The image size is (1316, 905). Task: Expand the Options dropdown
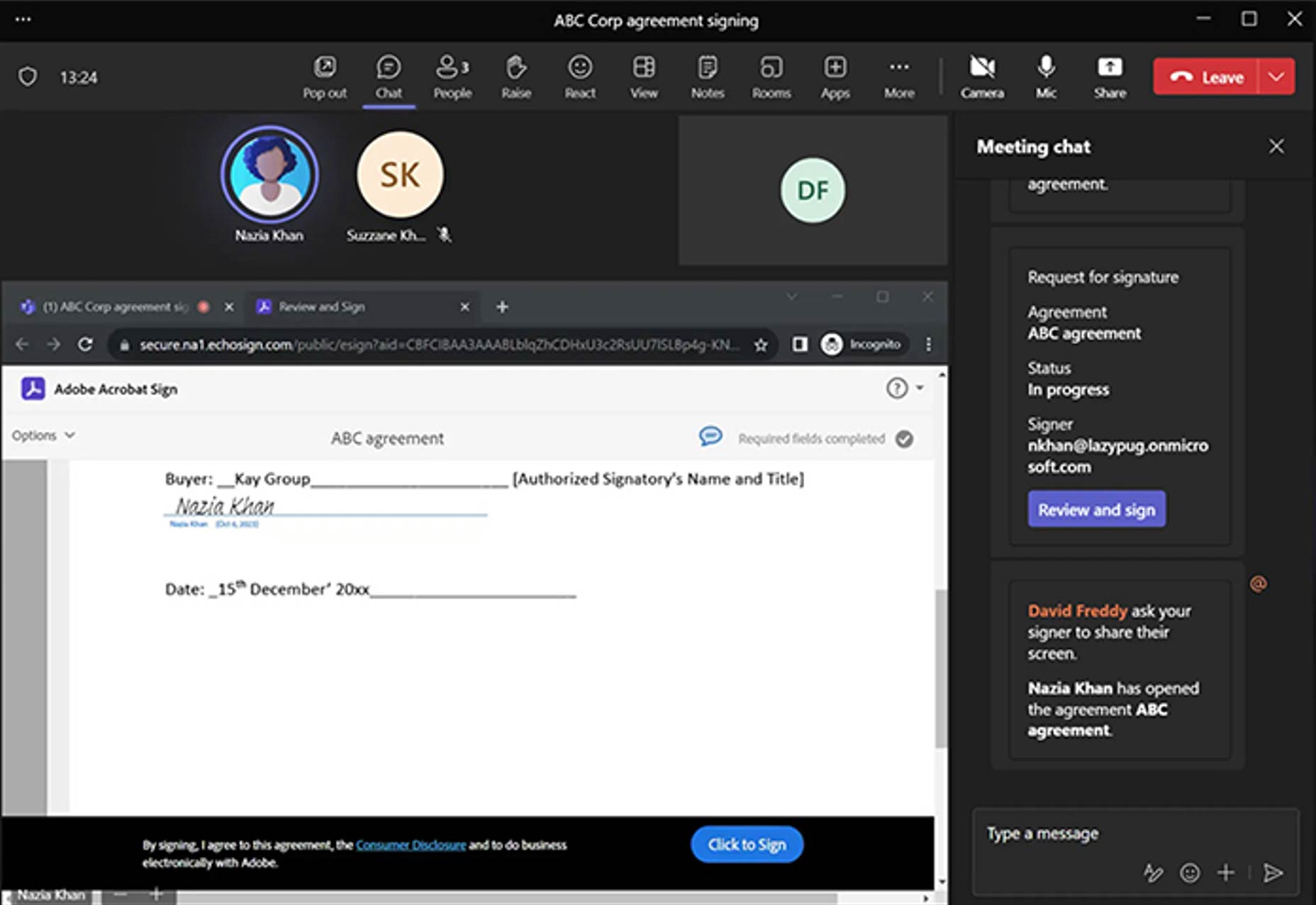coord(43,435)
